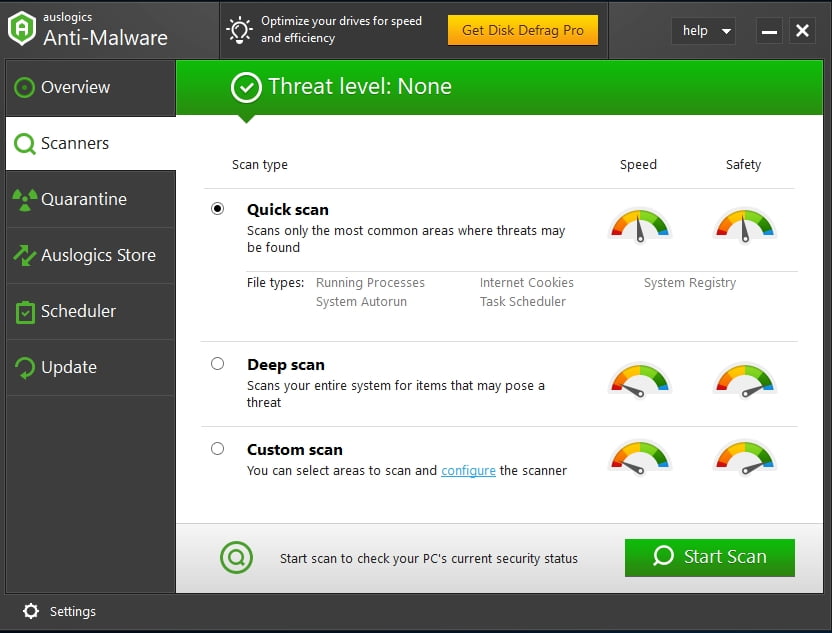832x633 pixels.
Task: Select the Deep scan radio button
Action: [217, 363]
